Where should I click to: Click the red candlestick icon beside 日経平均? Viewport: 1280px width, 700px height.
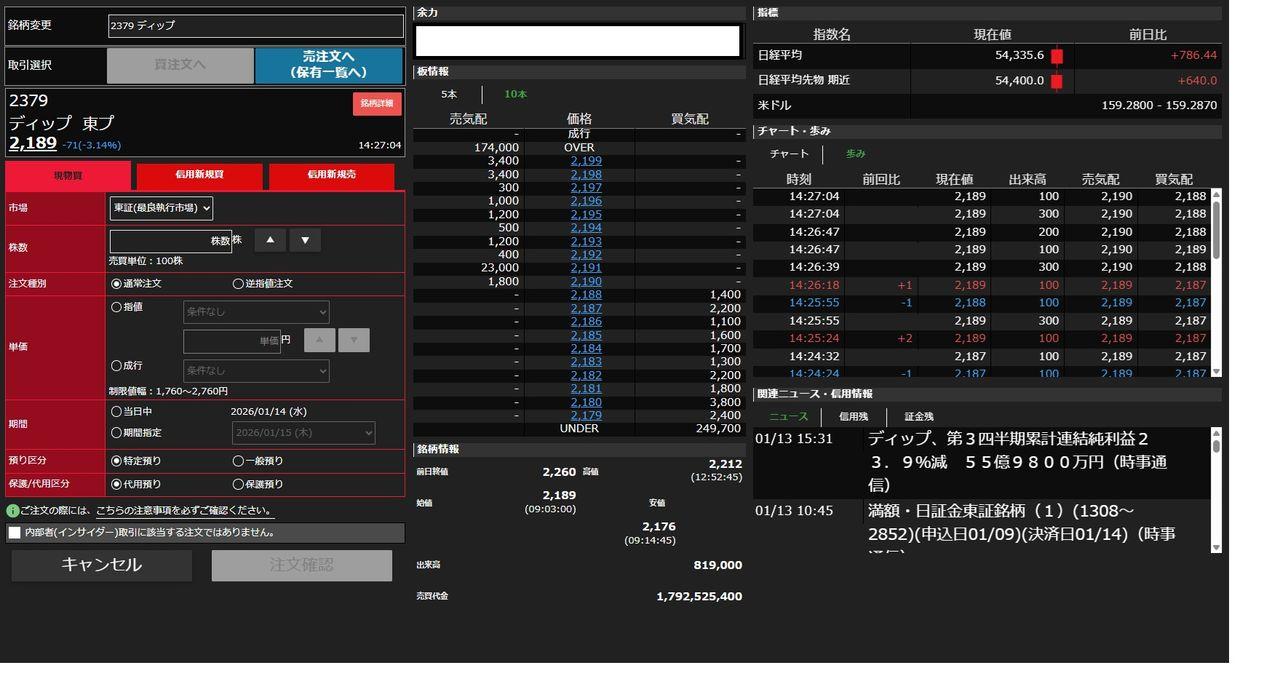coord(1057,56)
